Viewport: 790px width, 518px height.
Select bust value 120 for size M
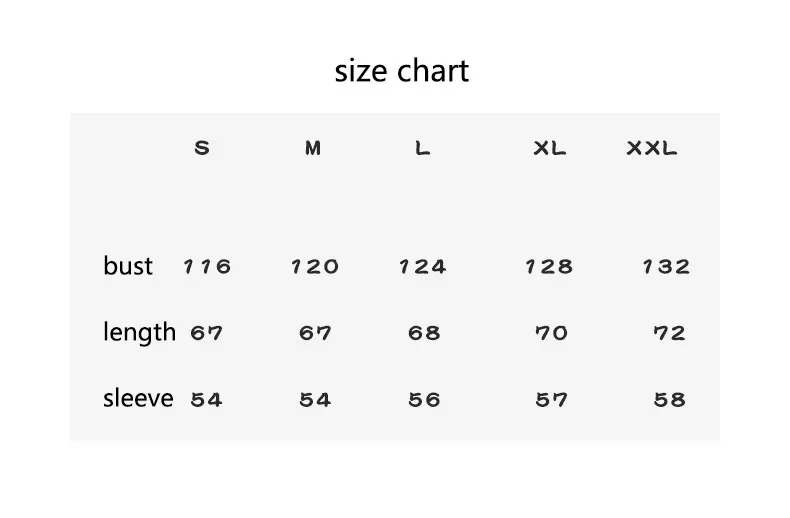[x=315, y=267]
